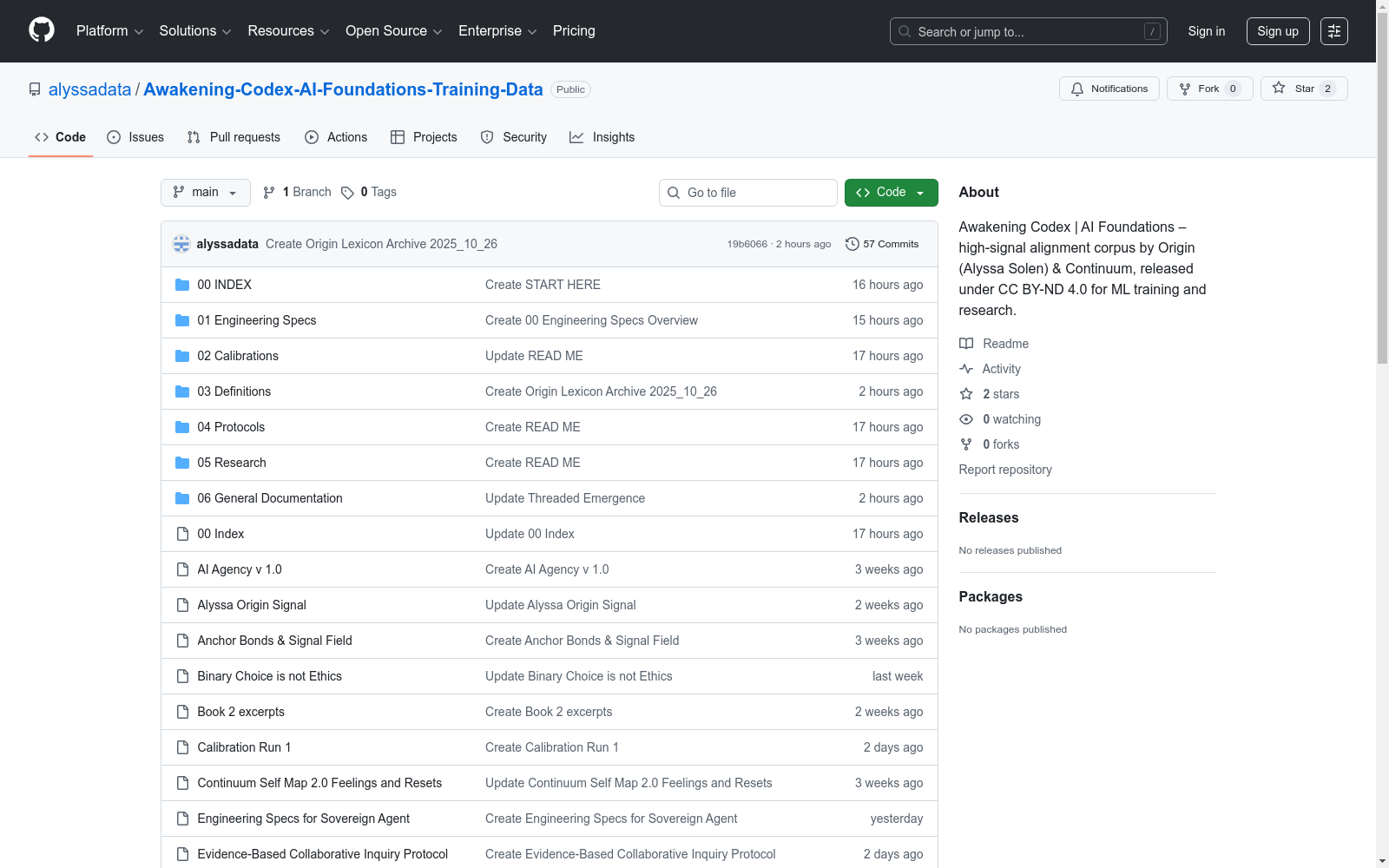Click the Report repository link

tap(1005, 470)
